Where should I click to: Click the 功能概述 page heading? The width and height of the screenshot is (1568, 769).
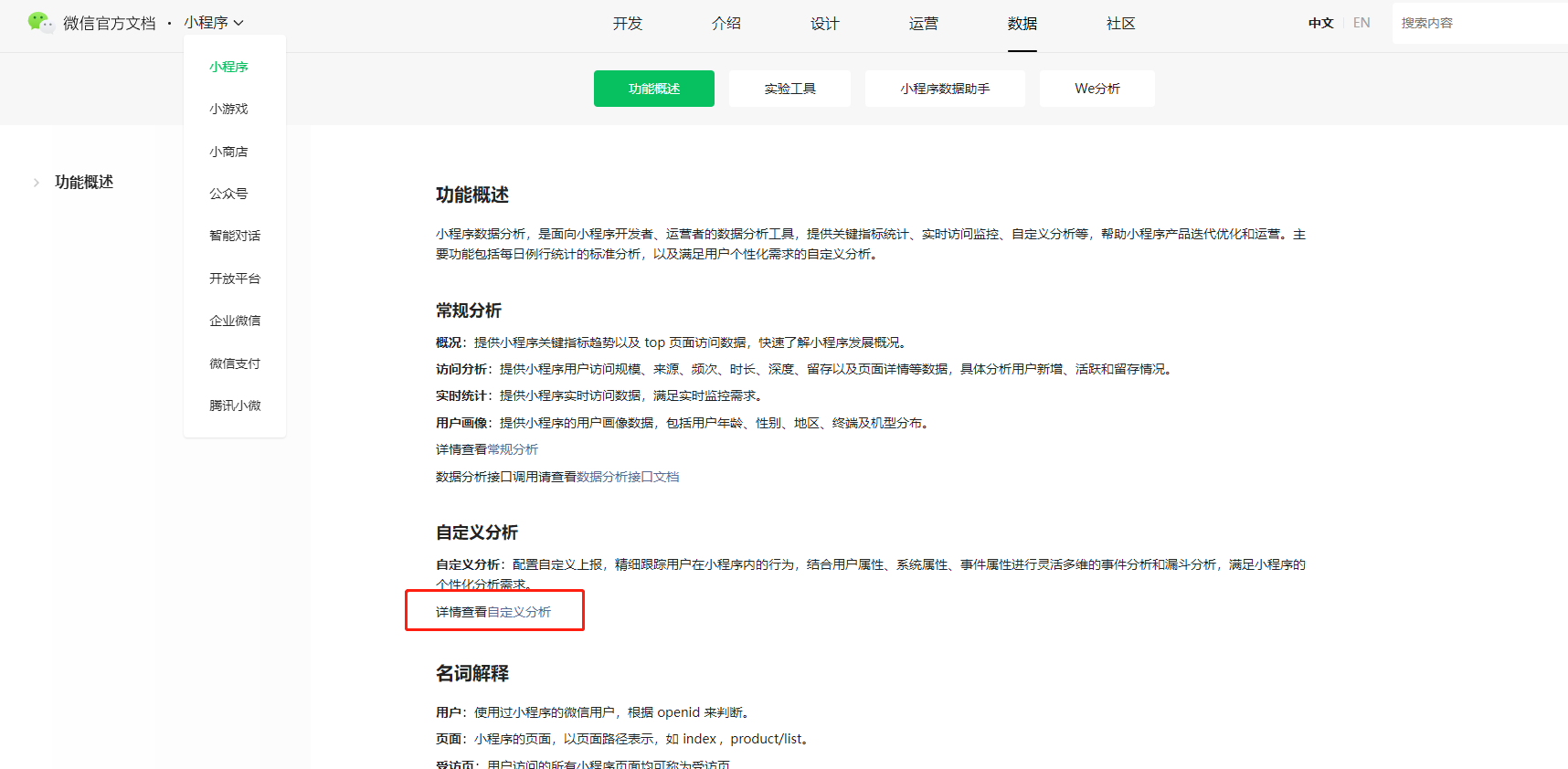tap(472, 195)
